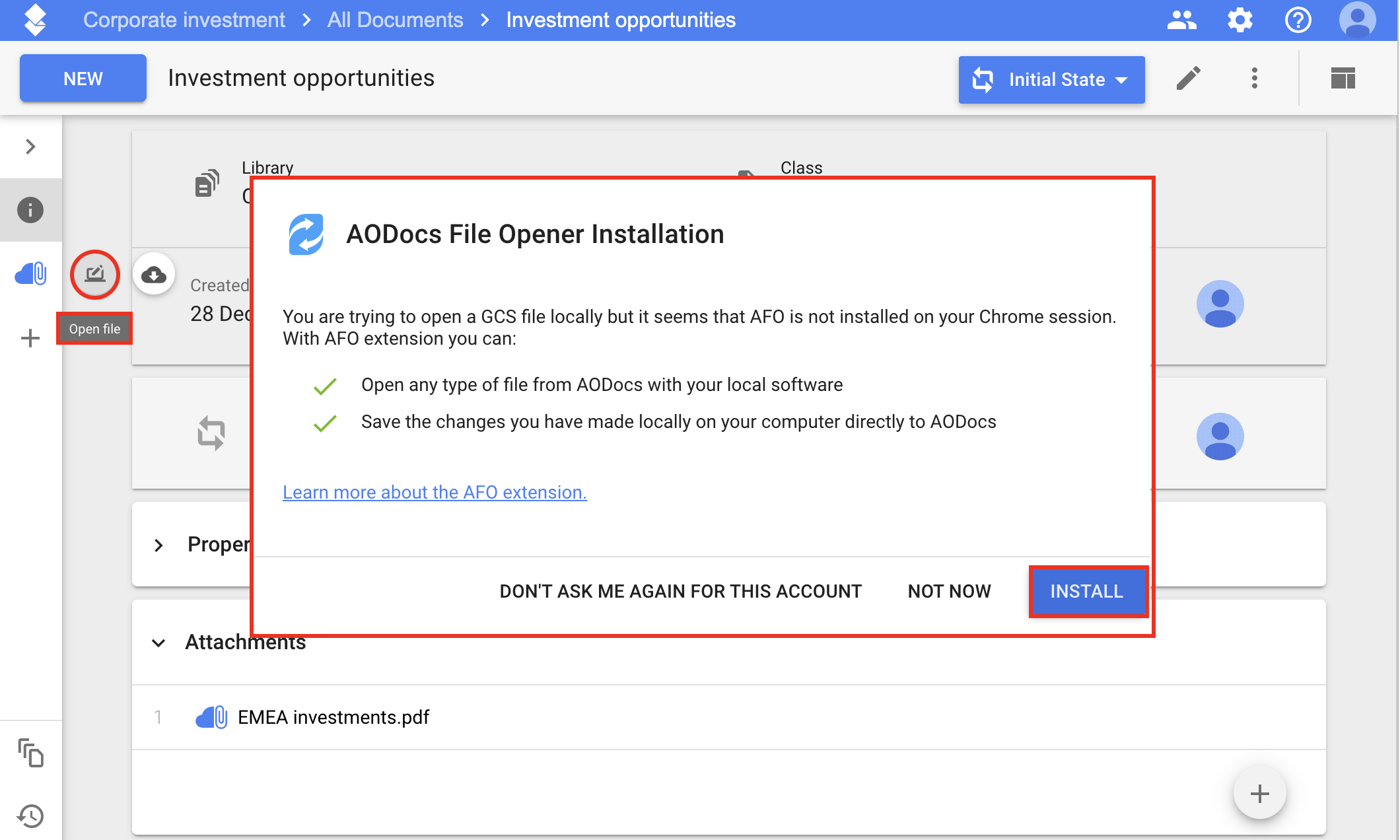Click the workflow arrows icon in card
The width and height of the screenshot is (1400, 840).
click(211, 433)
